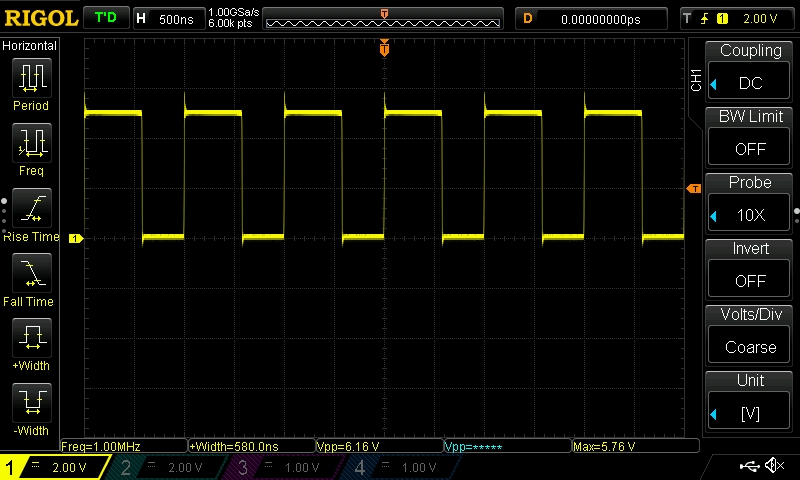This screenshot has width=800, height=480.
Task: Click the trigger level T marker on right edge
Action: coord(694,189)
